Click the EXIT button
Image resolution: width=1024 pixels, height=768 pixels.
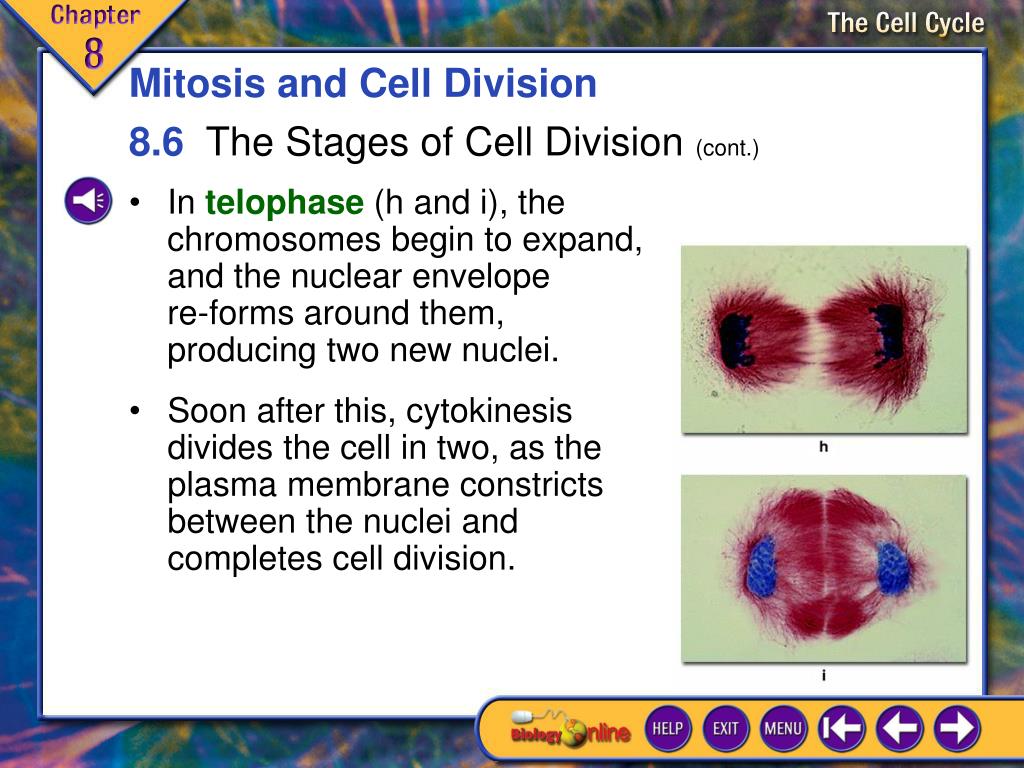coord(725,728)
